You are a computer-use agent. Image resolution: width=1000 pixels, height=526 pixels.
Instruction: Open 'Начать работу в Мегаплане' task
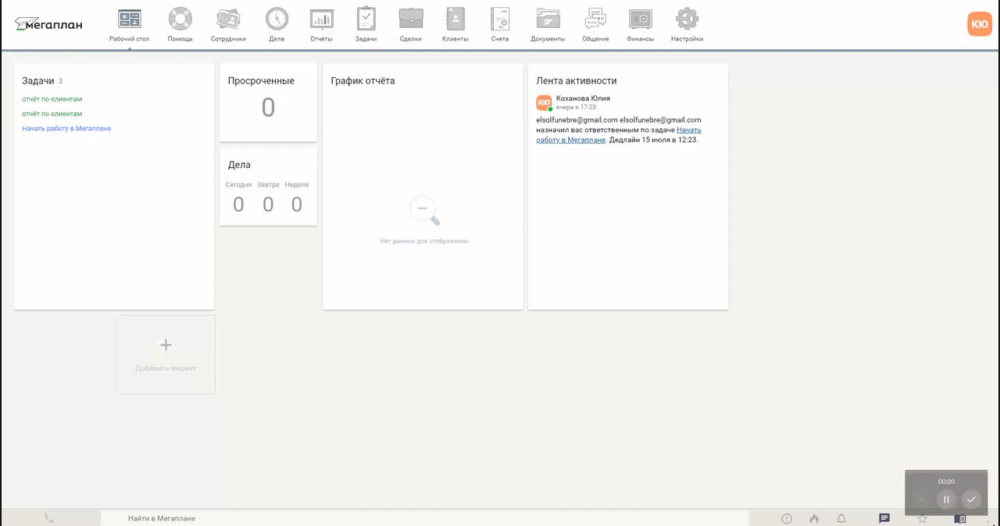point(66,129)
